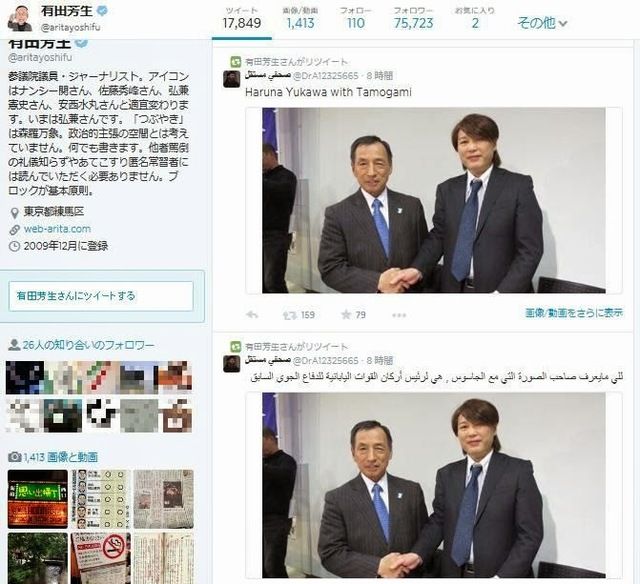The image size is (640, 584).
Task: Click 画像/動画をさらに表示 link
Action: [x=574, y=313]
